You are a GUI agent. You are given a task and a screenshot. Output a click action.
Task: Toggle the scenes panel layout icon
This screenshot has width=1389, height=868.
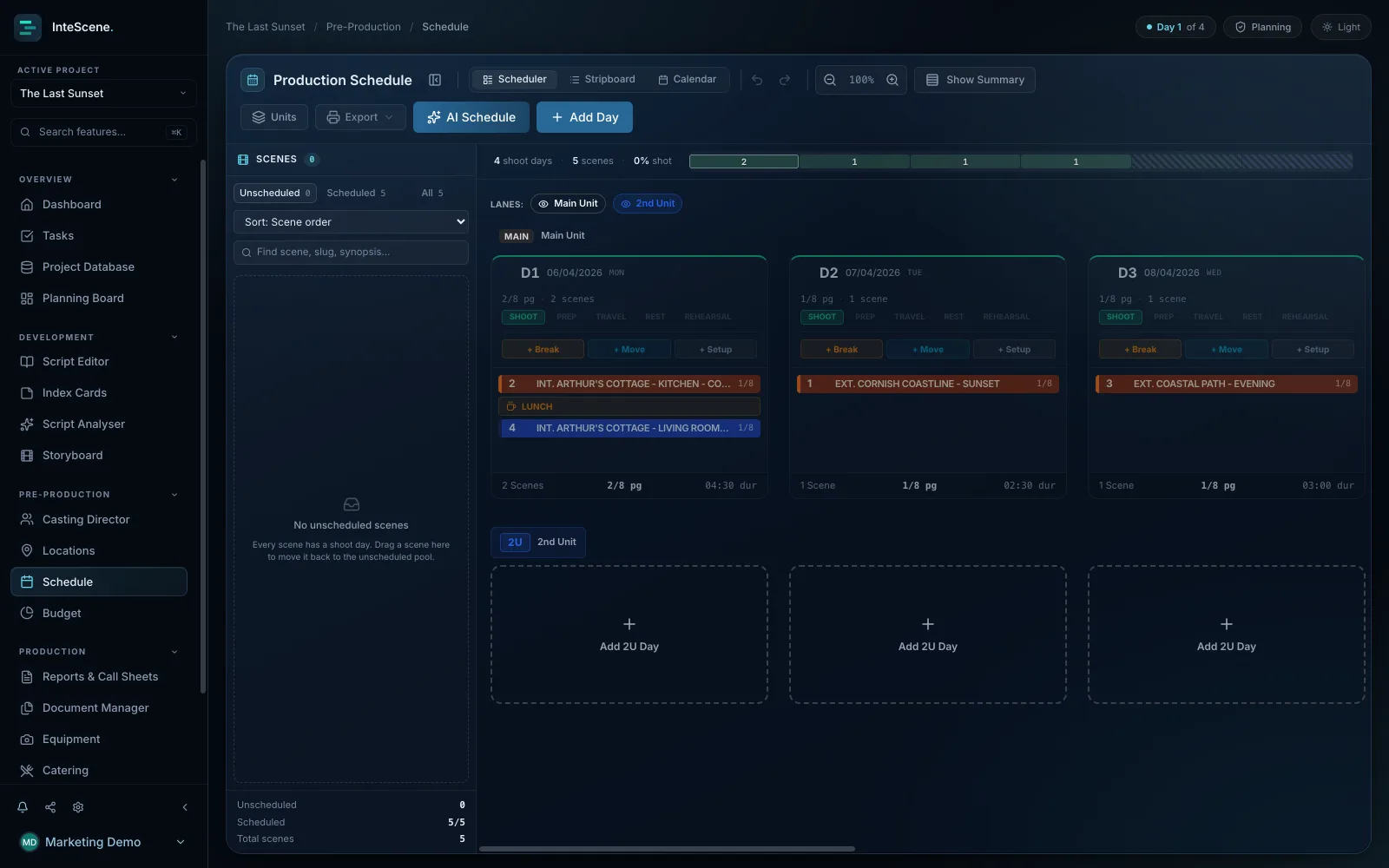435,80
